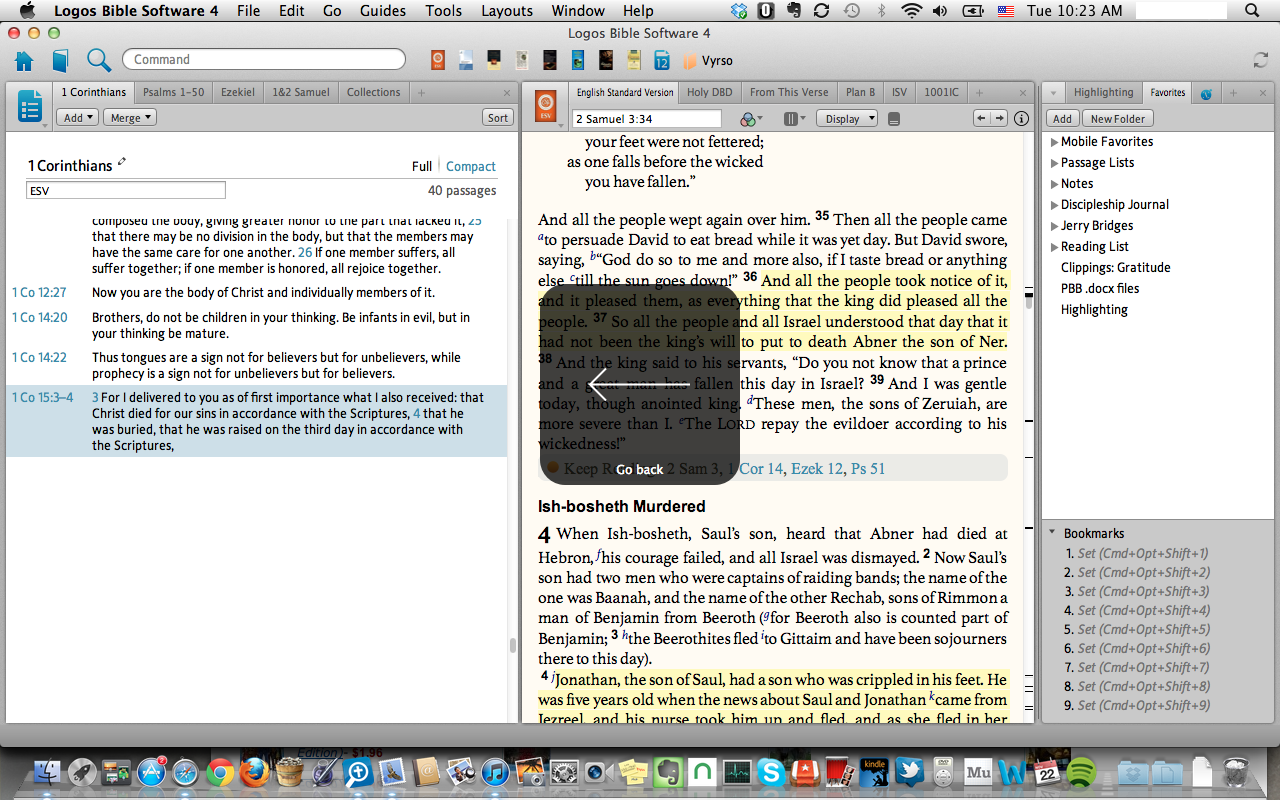Viewport: 1280px width, 800px height.
Task: Switch to the Highlighting tab
Action: [1104, 92]
